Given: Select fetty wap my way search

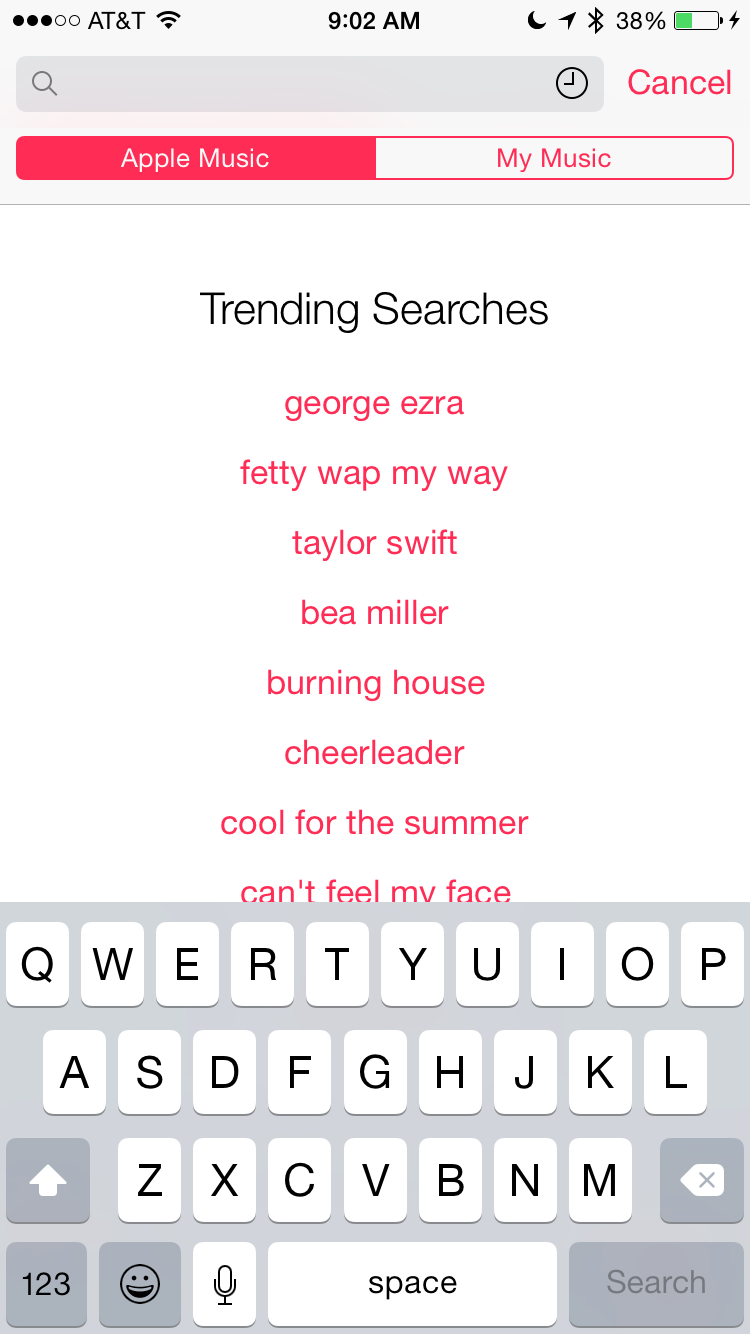Looking at the screenshot, I should tap(374, 473).
